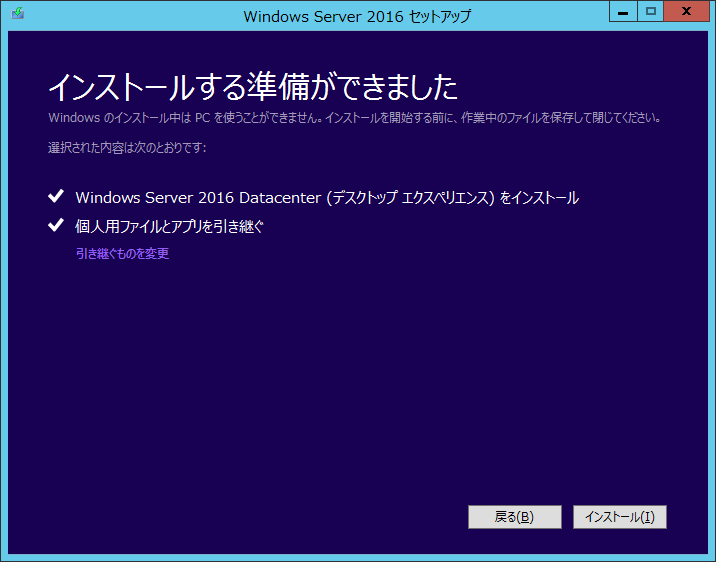Click the heading インストールする準備ができました

(x=253, y=87)
